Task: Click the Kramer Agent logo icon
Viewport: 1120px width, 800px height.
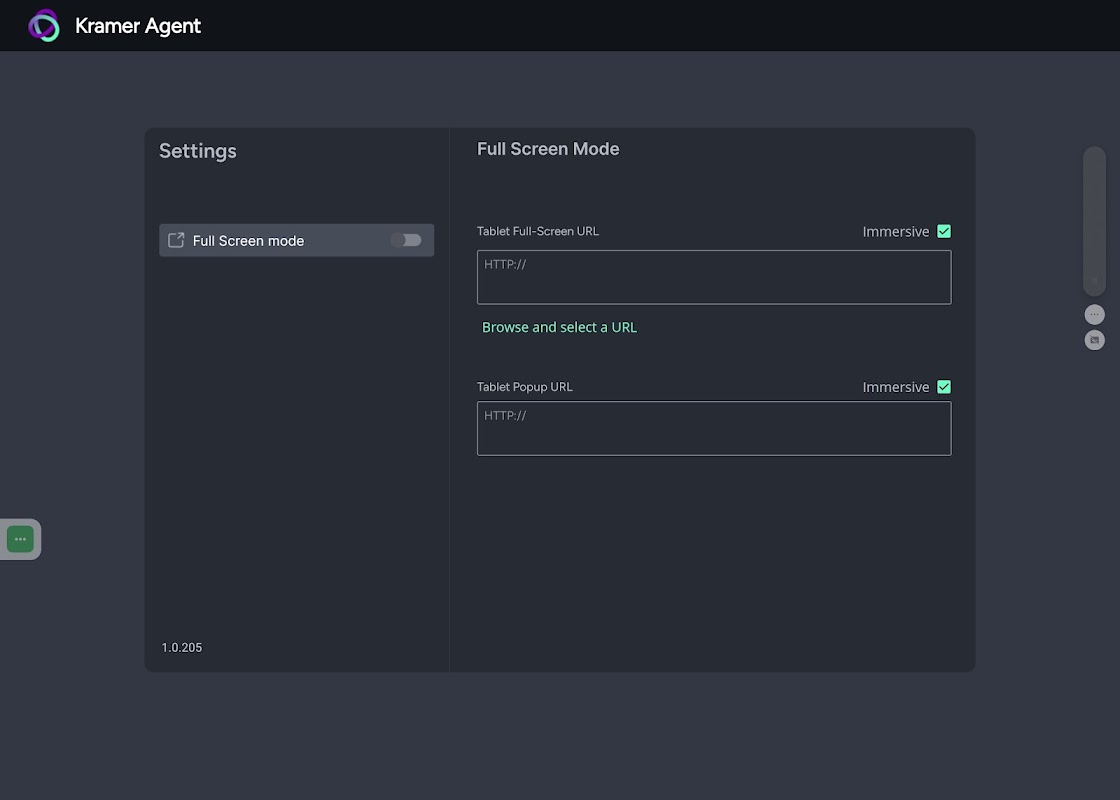Action: (44, 26)
